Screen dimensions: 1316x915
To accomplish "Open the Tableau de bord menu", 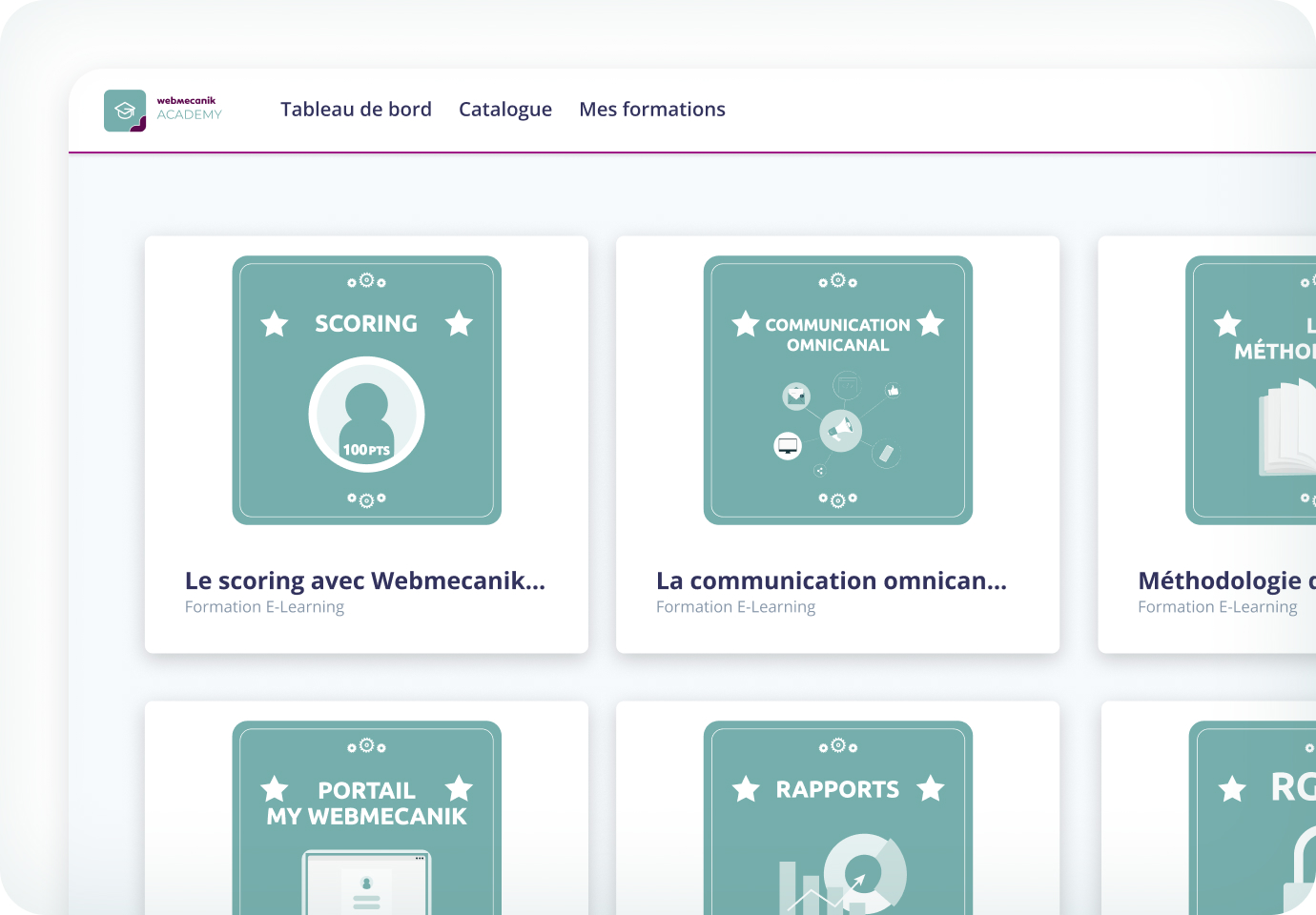I will coord(356,110).
